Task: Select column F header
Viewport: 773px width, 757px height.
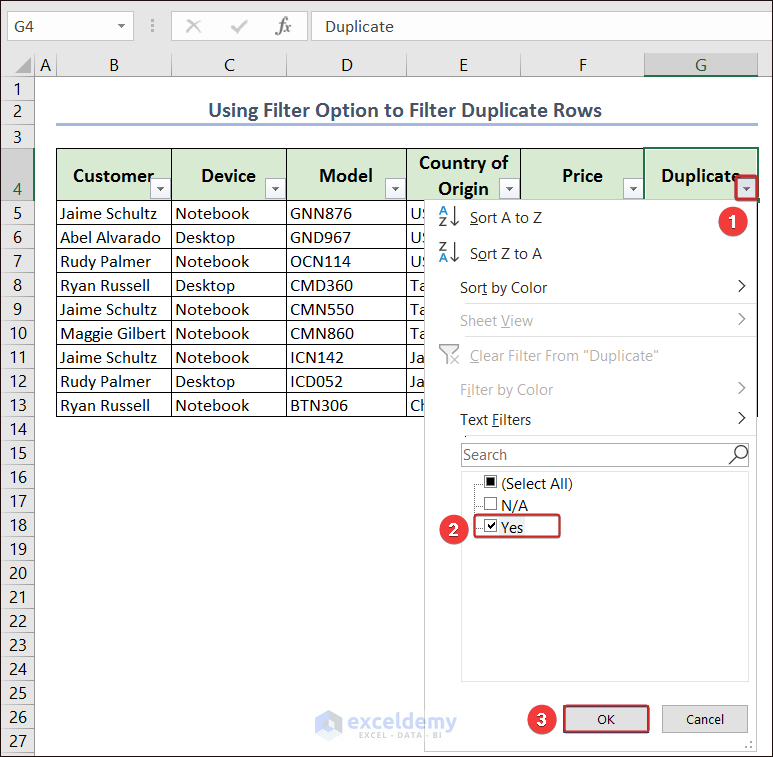Action: [582, 65]
